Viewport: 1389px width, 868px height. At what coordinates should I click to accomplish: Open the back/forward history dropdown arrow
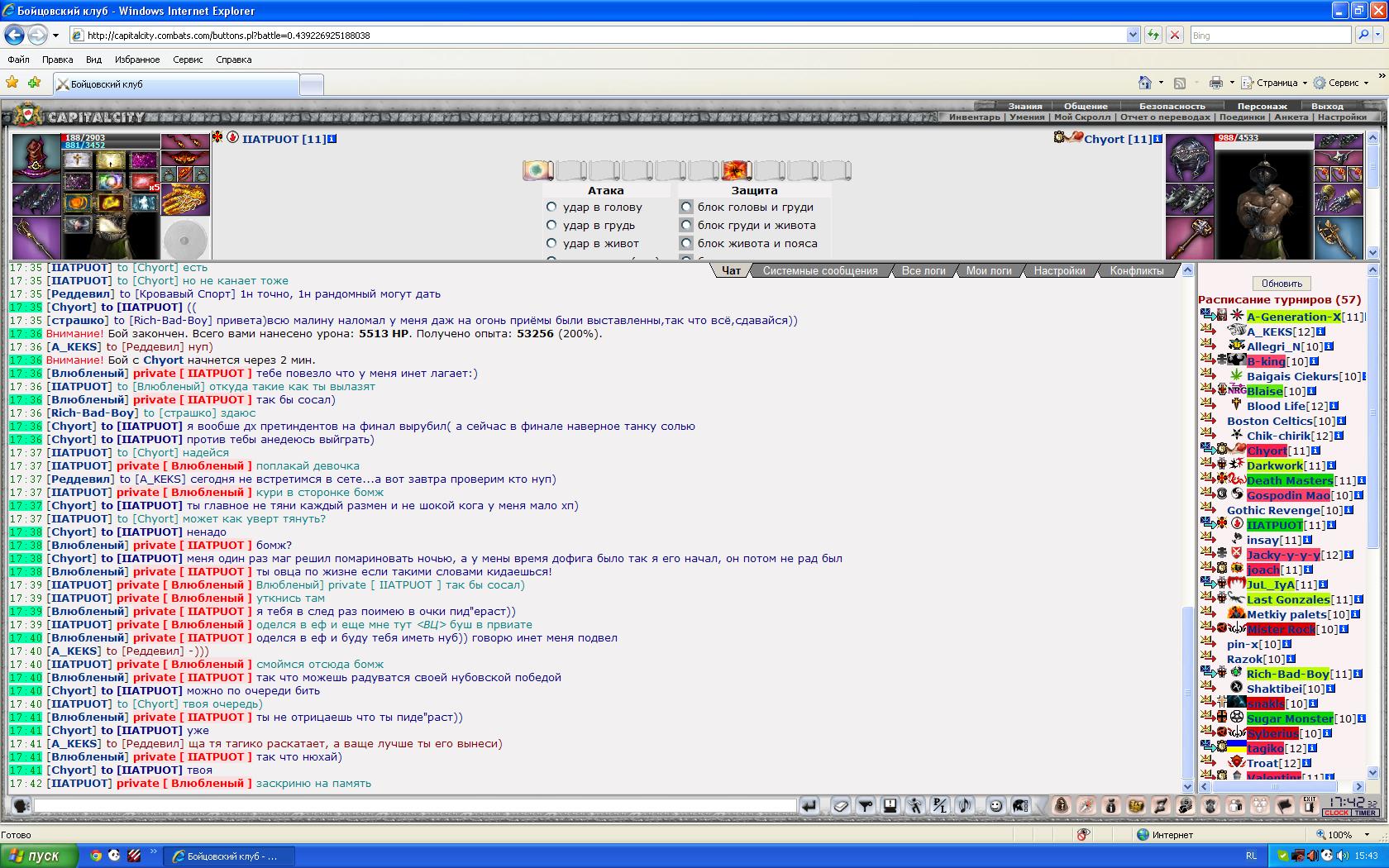point(55,35)
